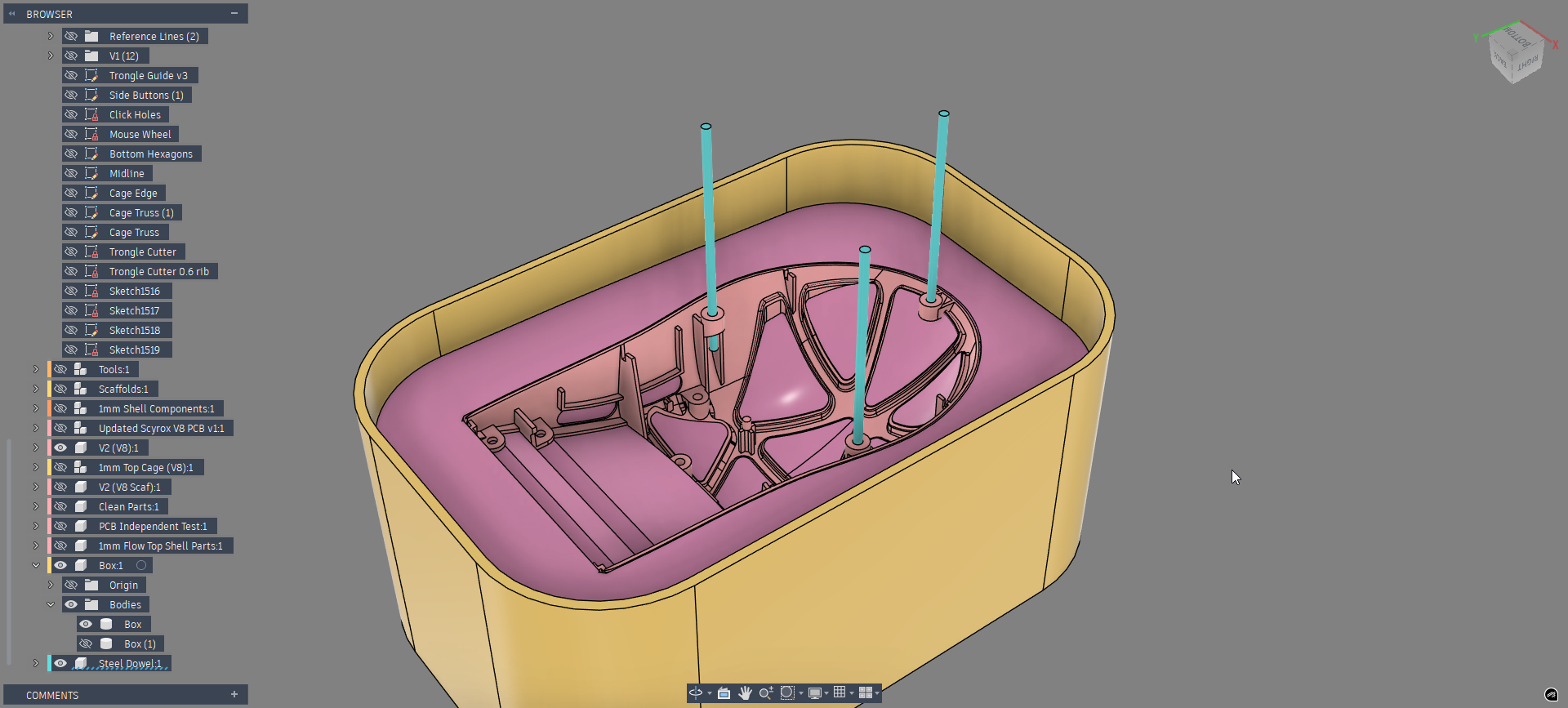Image resolution: width=1568 pixels, height=708 pixels.
Task: Choose the Zoom magnifier tool
Action: tap(766, 692)
